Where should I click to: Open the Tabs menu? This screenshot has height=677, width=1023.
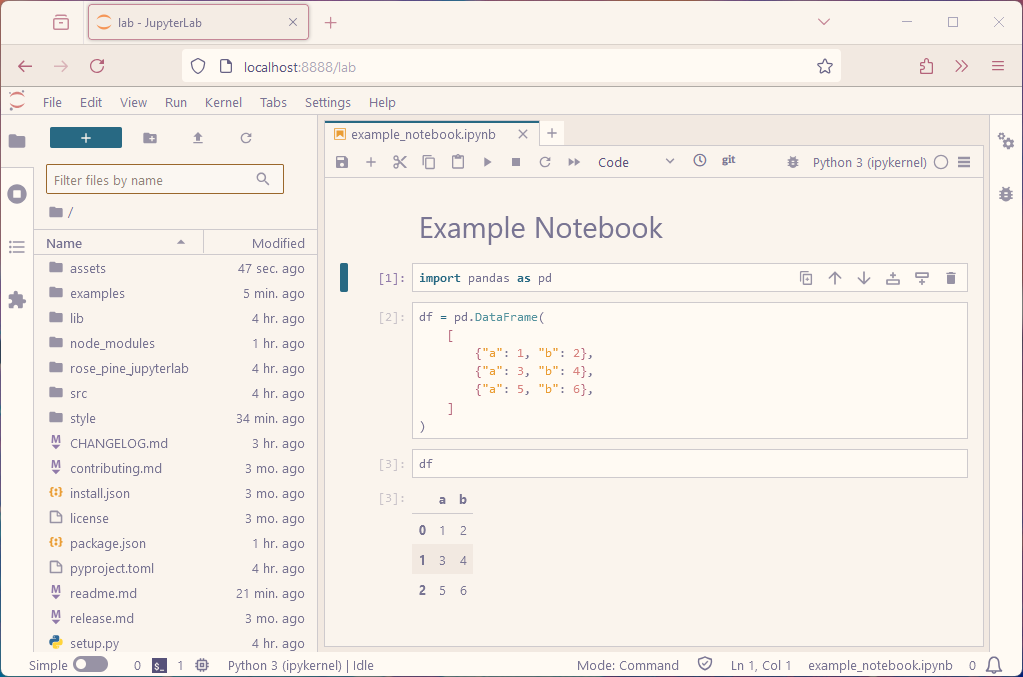tap(273, 102)
